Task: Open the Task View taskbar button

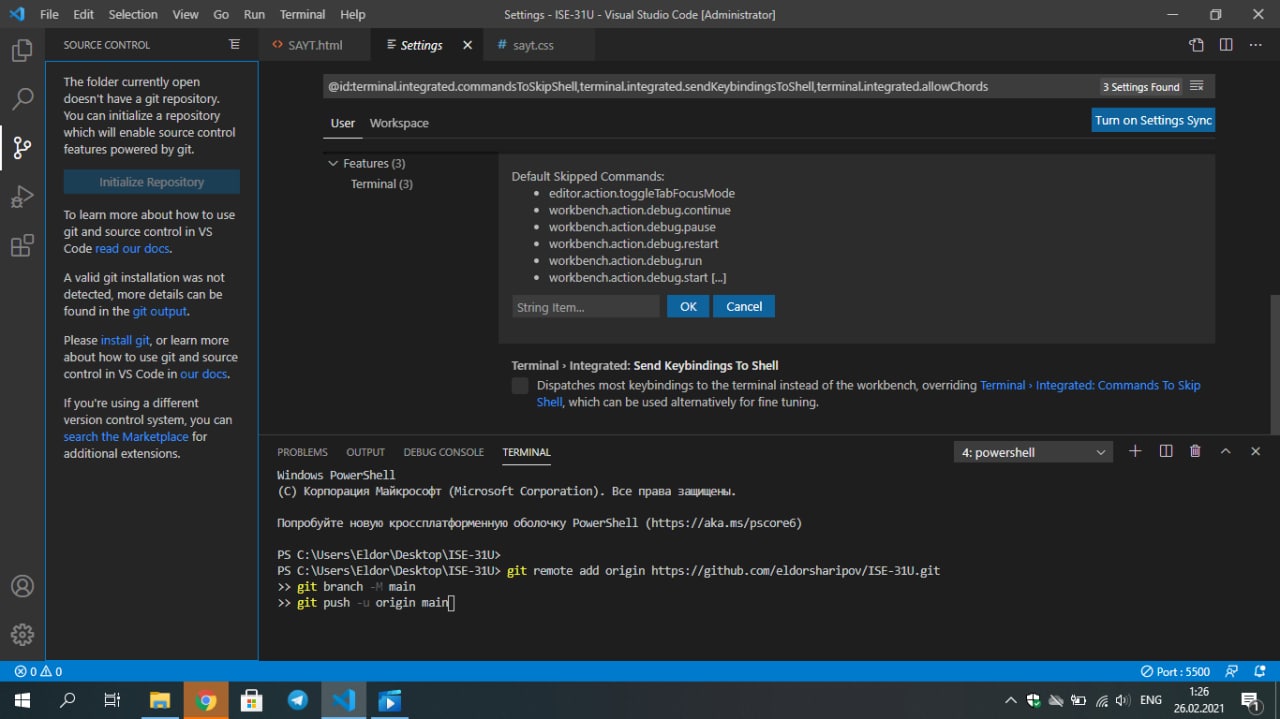Action: pyautogui.click(x=113, y=700)
